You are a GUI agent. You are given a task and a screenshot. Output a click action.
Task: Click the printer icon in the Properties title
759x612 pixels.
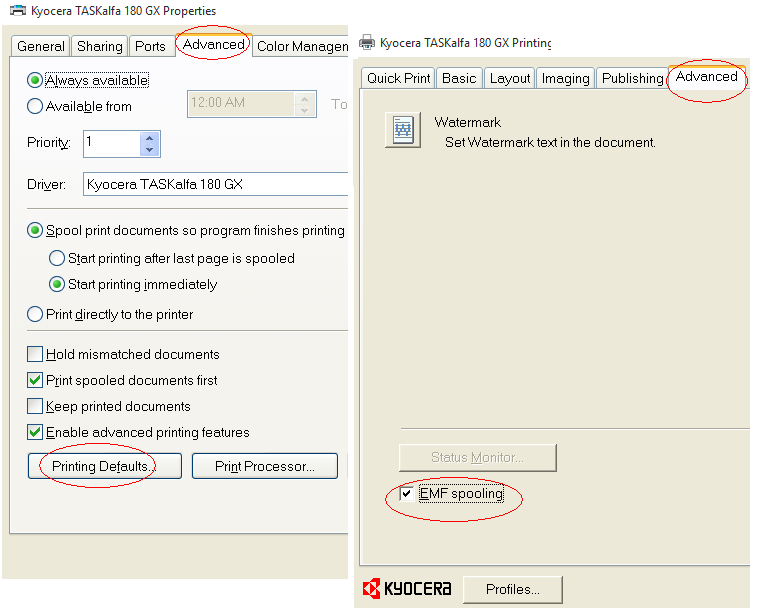click(x=18, y=10)
